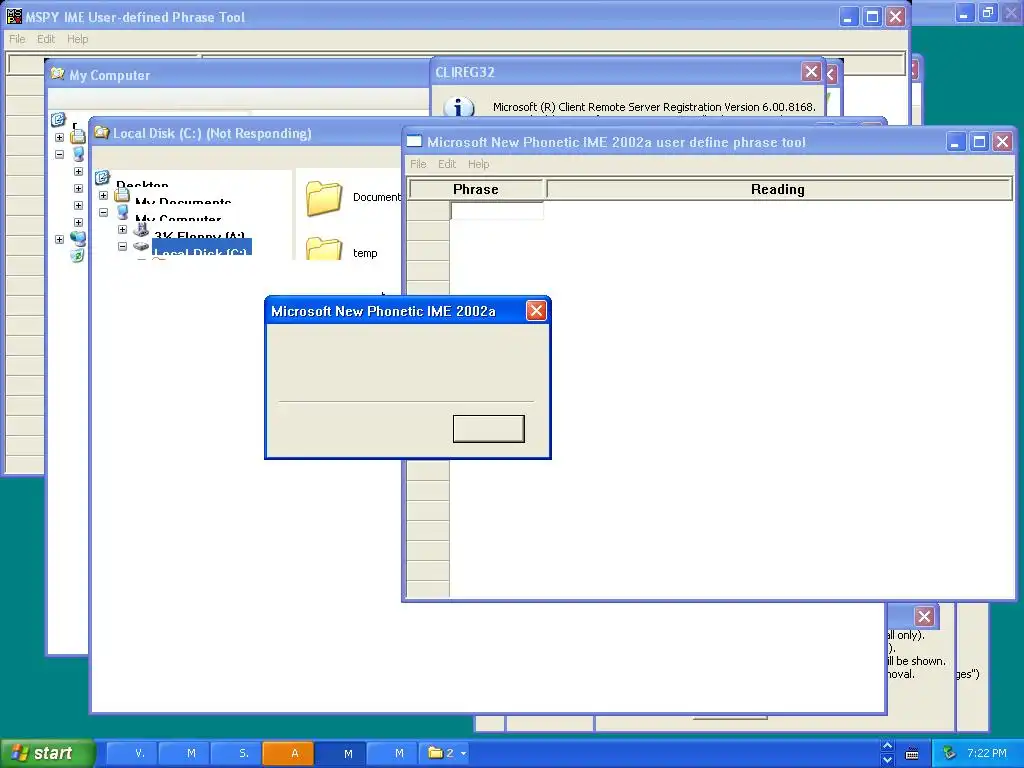The image size is (1024, 768).
Task: Expand My Network Places node in My Computer window
Action: (59, 240)
